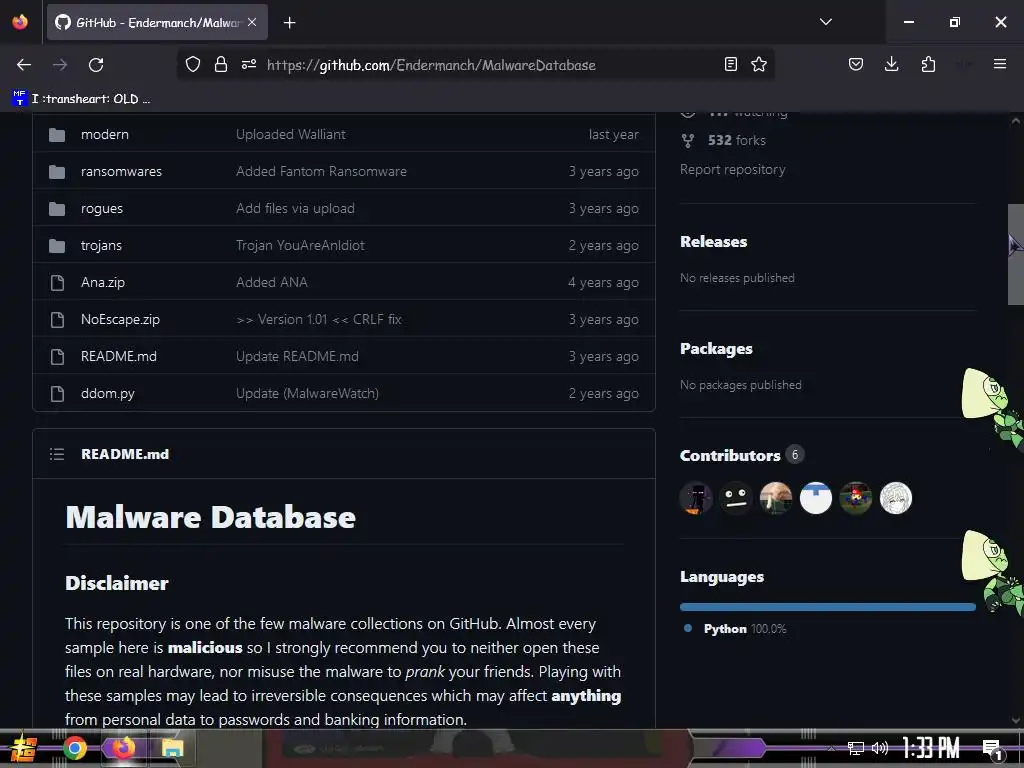
Task: View the 532 forks link
Action: tap(737, 140)
